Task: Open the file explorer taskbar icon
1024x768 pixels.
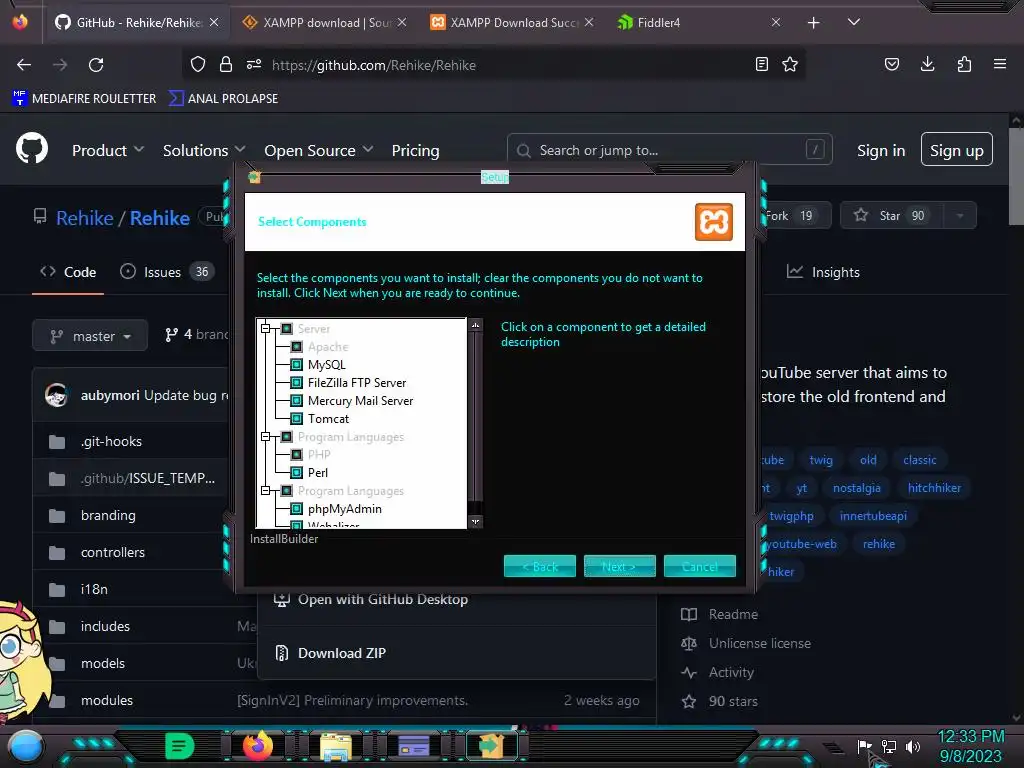Action: coord(336,746)
